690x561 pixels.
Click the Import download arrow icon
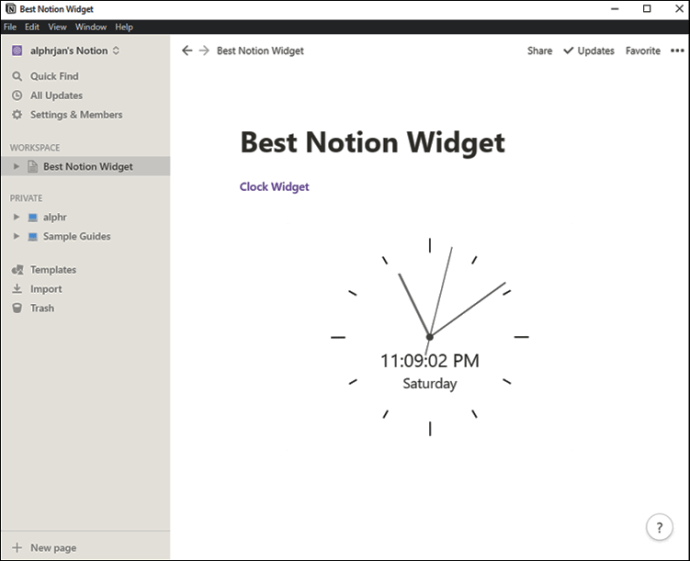tap(17, 289)
